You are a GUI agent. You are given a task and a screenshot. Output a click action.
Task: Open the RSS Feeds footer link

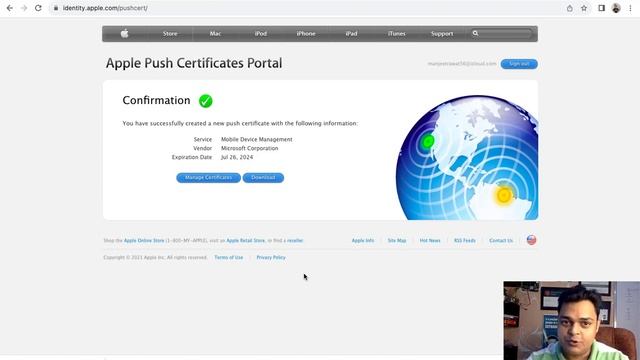click(464, 240)
